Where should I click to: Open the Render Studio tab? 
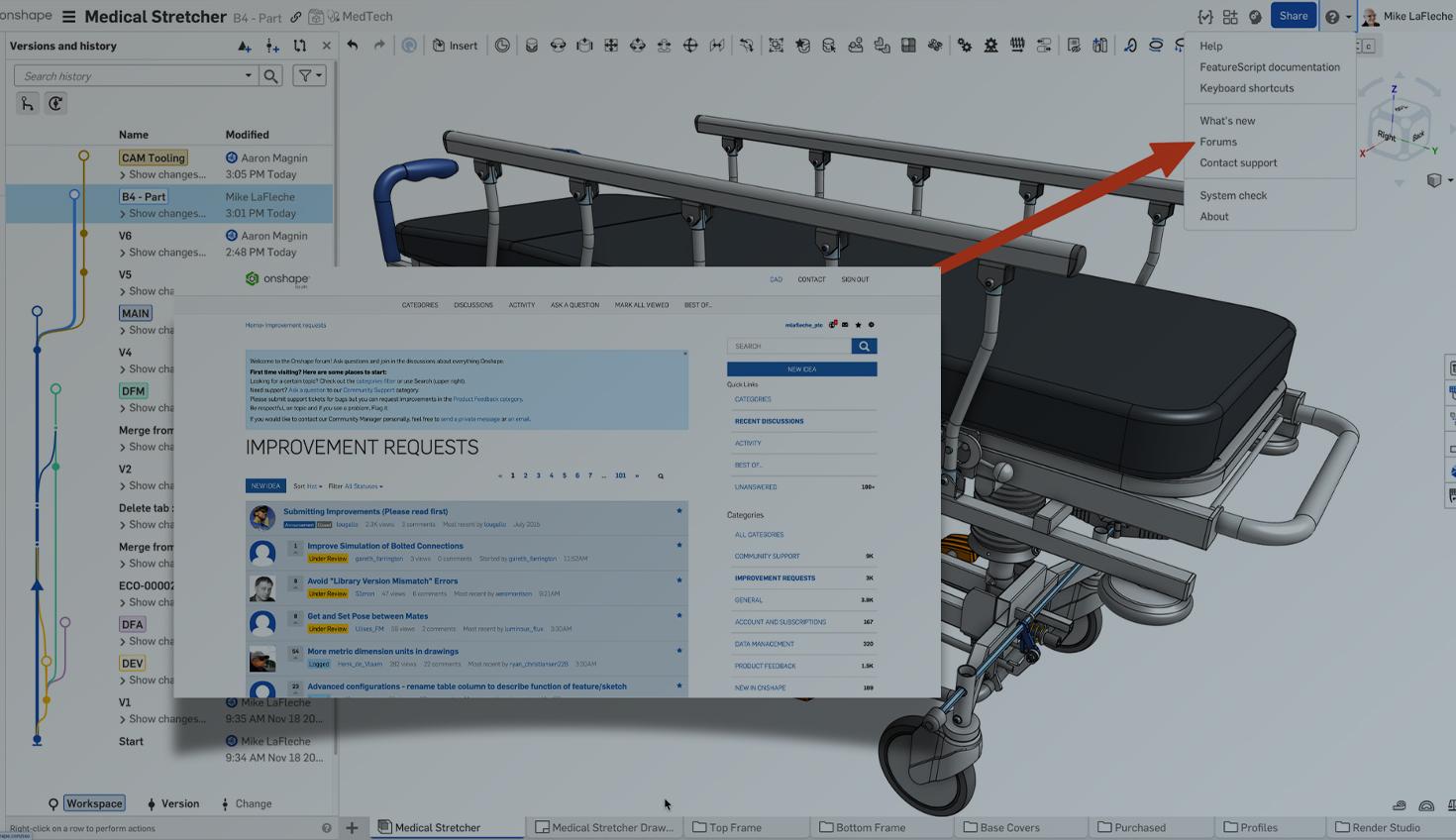pos(1385,827)
